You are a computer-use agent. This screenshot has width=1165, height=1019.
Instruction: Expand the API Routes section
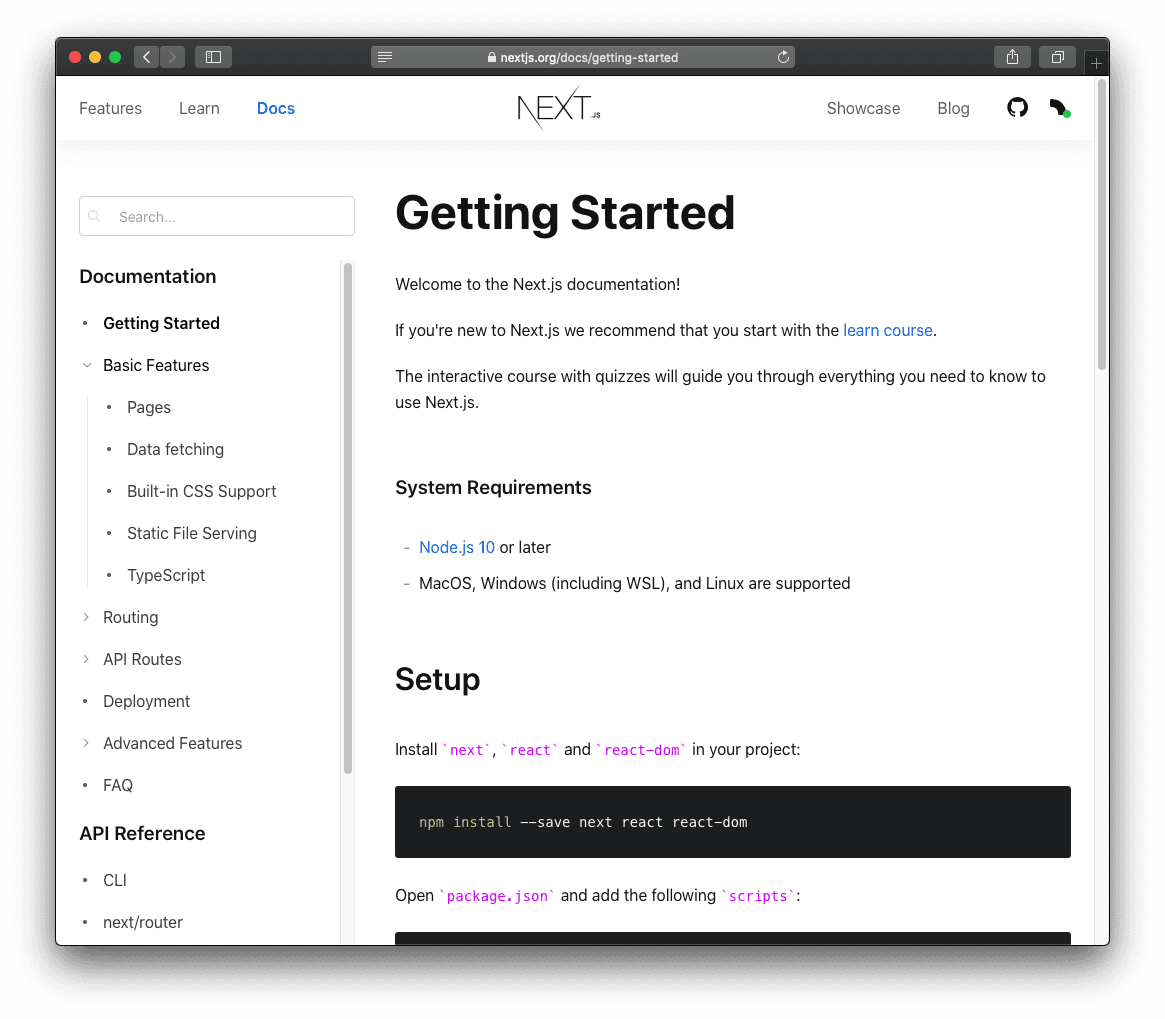(86, 659)
